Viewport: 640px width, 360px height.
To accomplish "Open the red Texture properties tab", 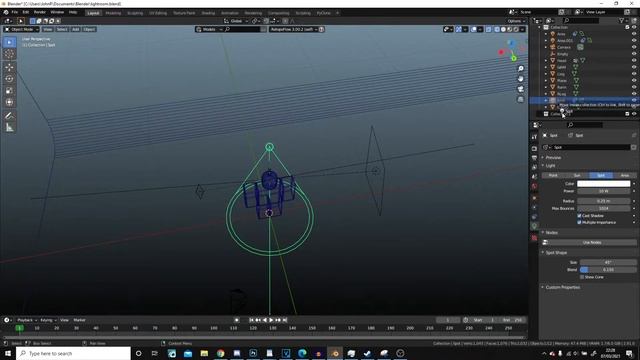I will click(534, 238).
